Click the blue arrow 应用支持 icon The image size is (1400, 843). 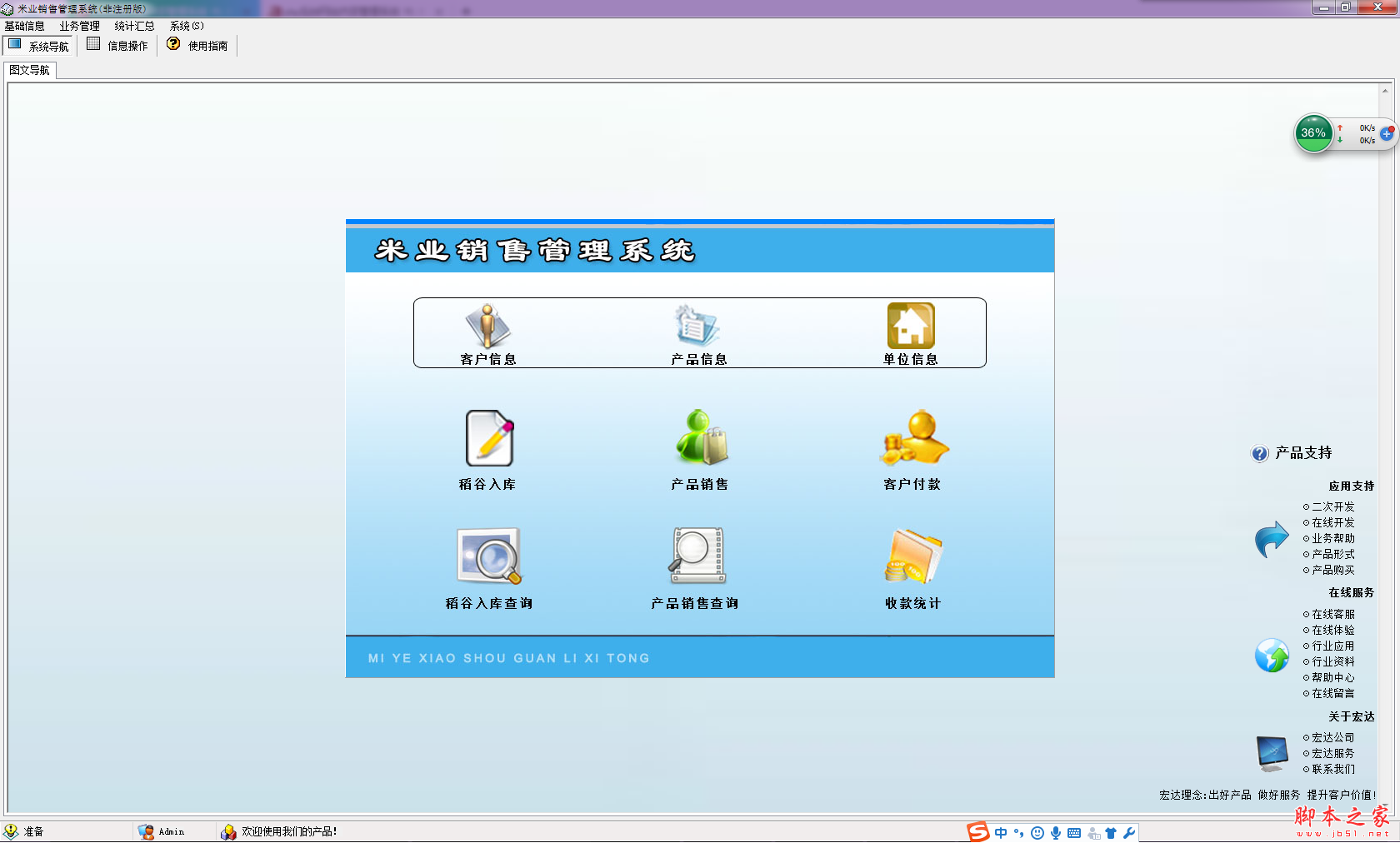pos(1272,539)
